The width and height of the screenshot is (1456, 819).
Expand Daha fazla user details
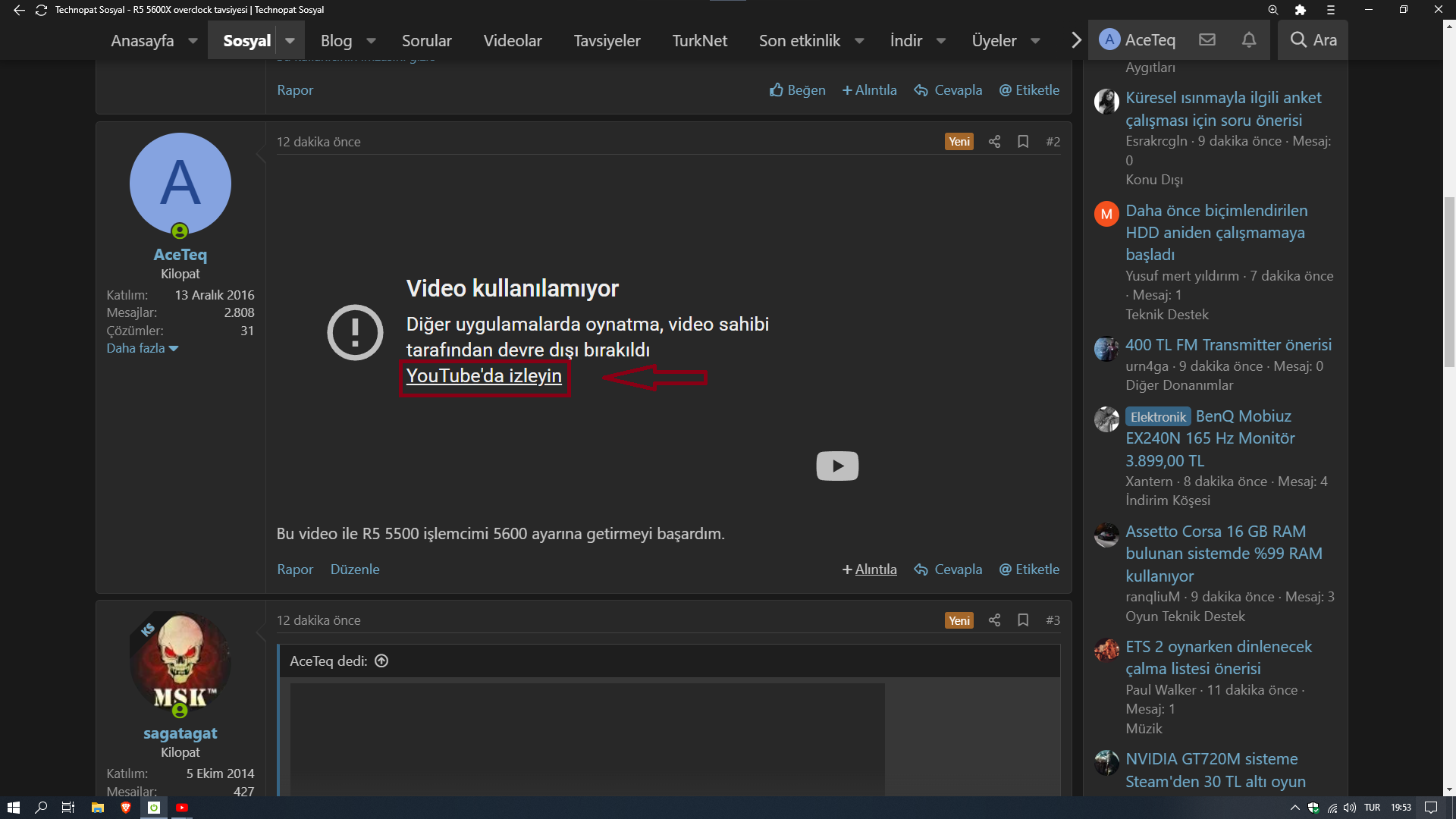142,348
